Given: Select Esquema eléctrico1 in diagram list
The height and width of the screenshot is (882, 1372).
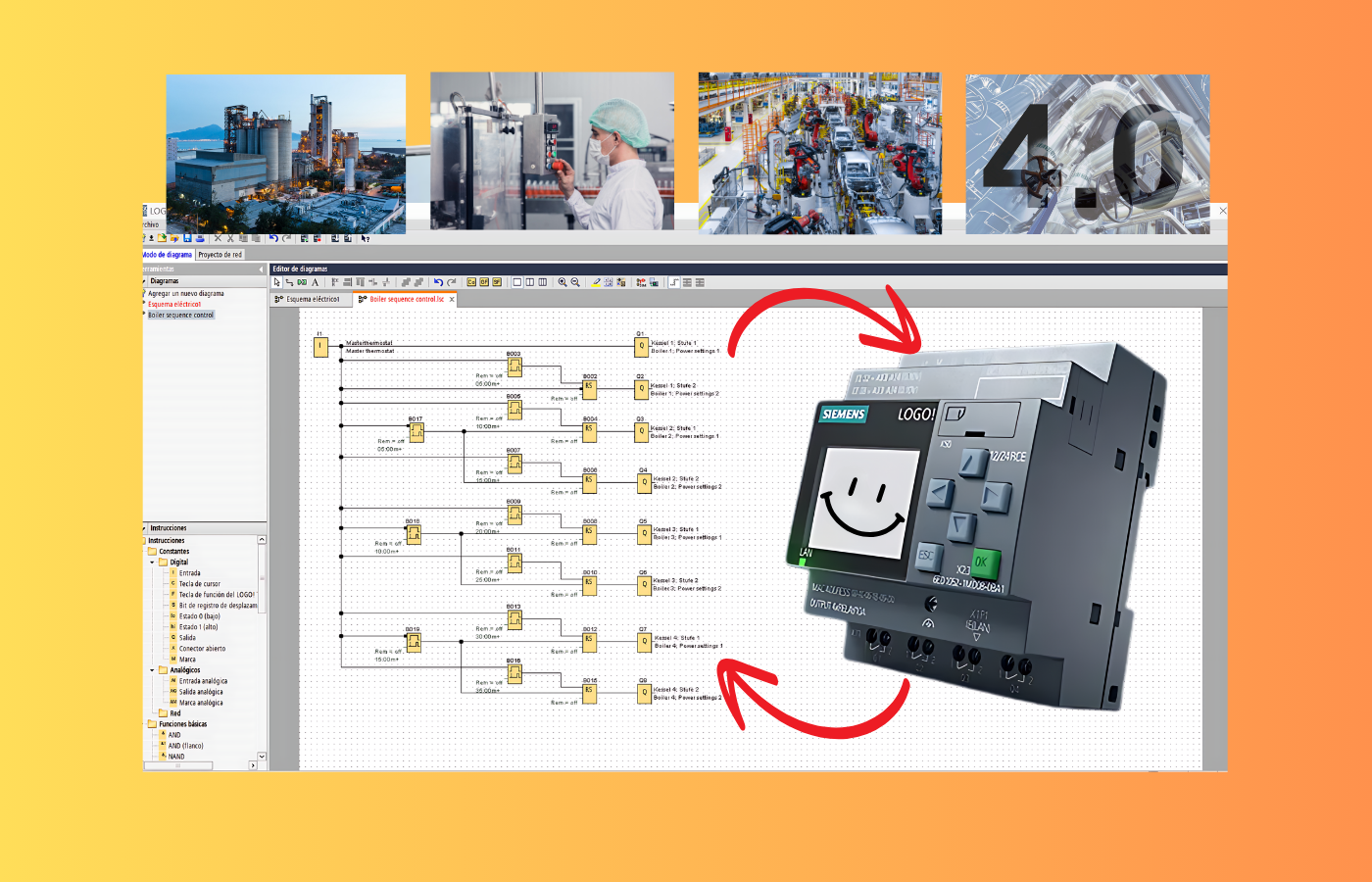Looking at the screenshot, I should click(x=173, y=304).
